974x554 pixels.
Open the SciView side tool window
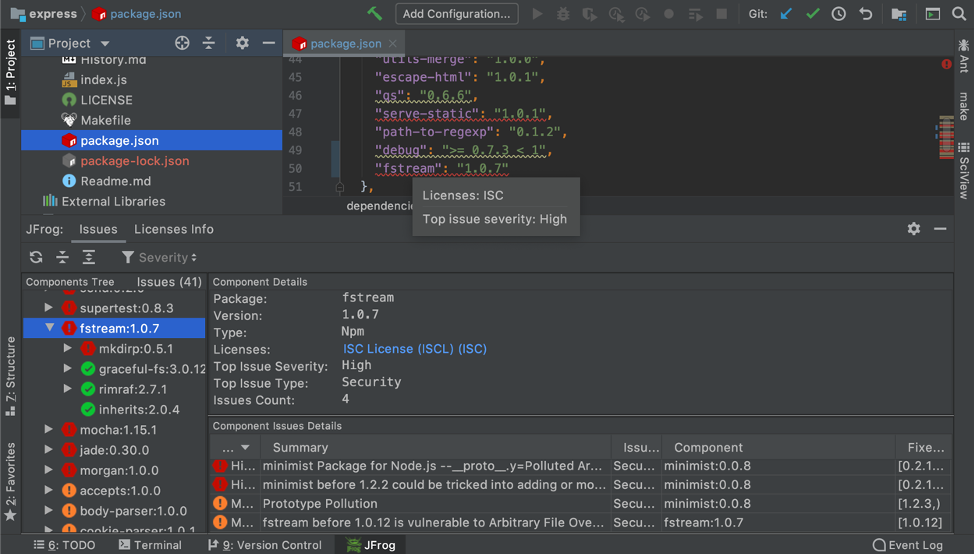(x=963, y=170)
